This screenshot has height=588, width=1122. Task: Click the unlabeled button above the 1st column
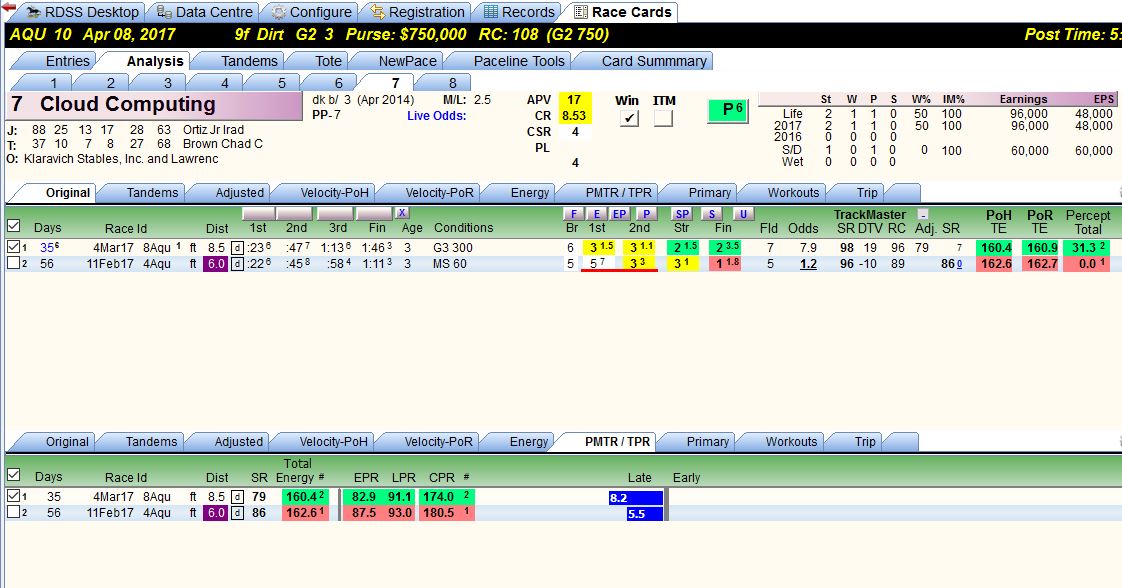tap(258, 214)
